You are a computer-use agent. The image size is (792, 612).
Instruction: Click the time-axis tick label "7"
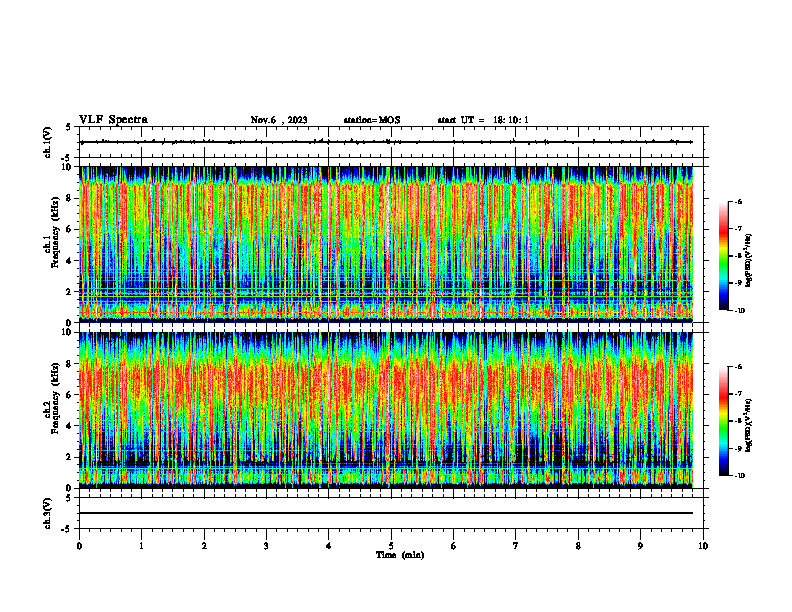516,546
